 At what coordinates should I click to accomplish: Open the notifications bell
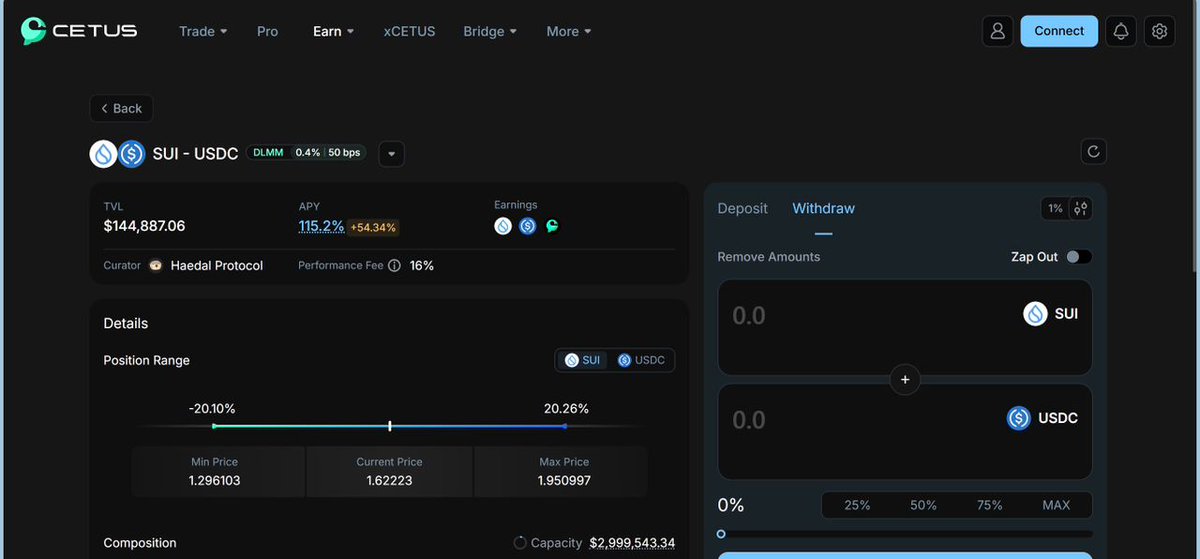[1121, 31]
